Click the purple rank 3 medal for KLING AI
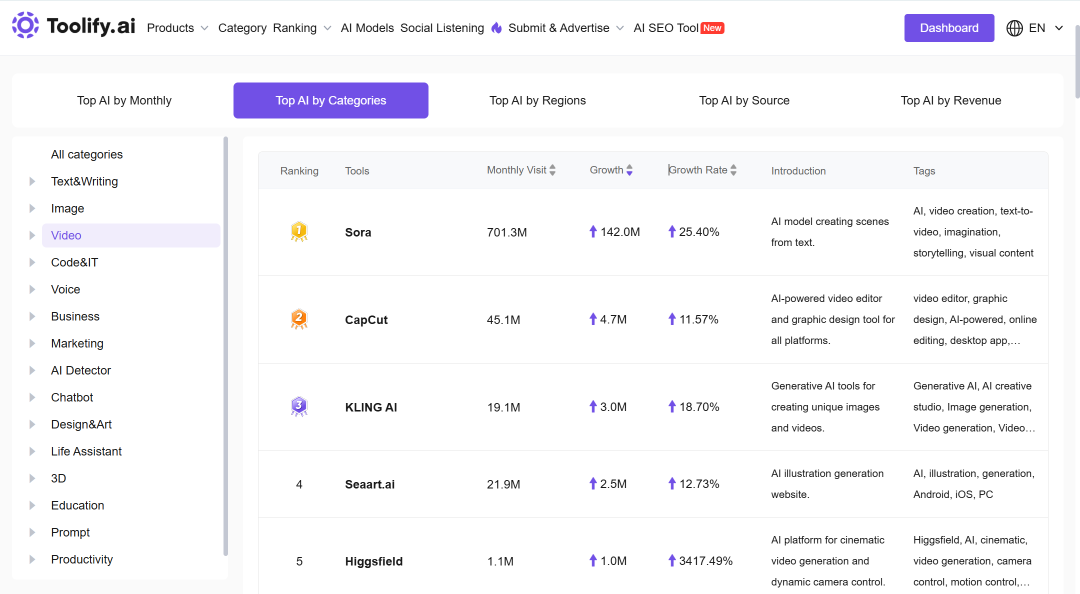 point(299,407)
